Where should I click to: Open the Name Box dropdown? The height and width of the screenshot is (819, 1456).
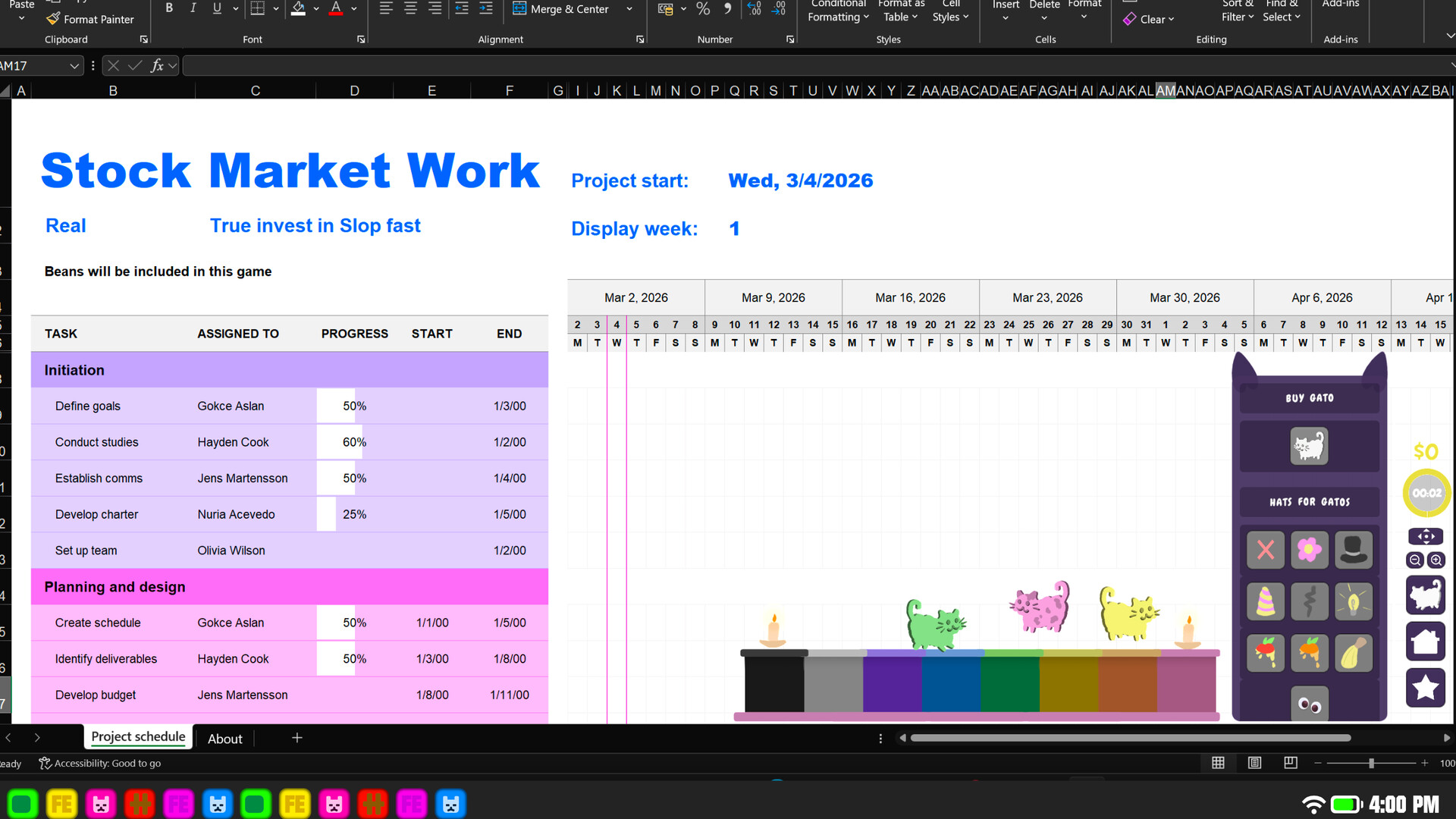point(74,66)
